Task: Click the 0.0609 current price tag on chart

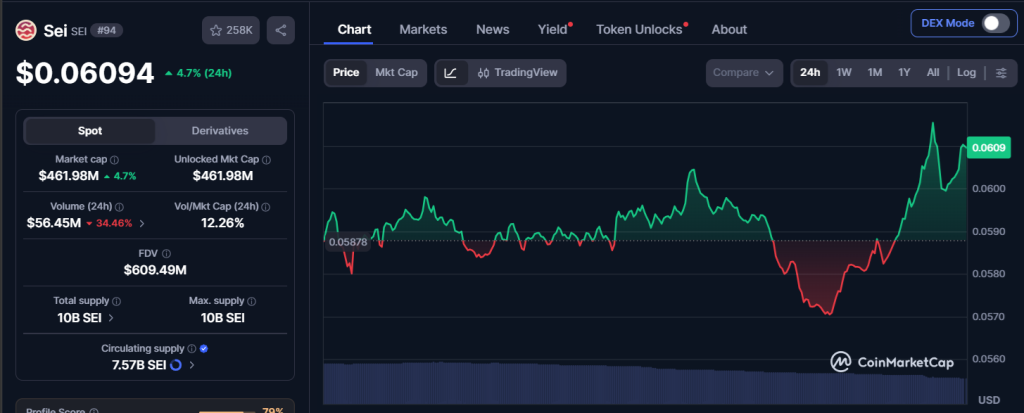Action: point(988,148)
